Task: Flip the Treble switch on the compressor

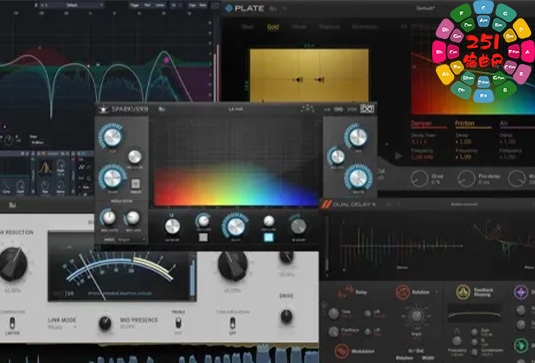Action: [178, 323]
